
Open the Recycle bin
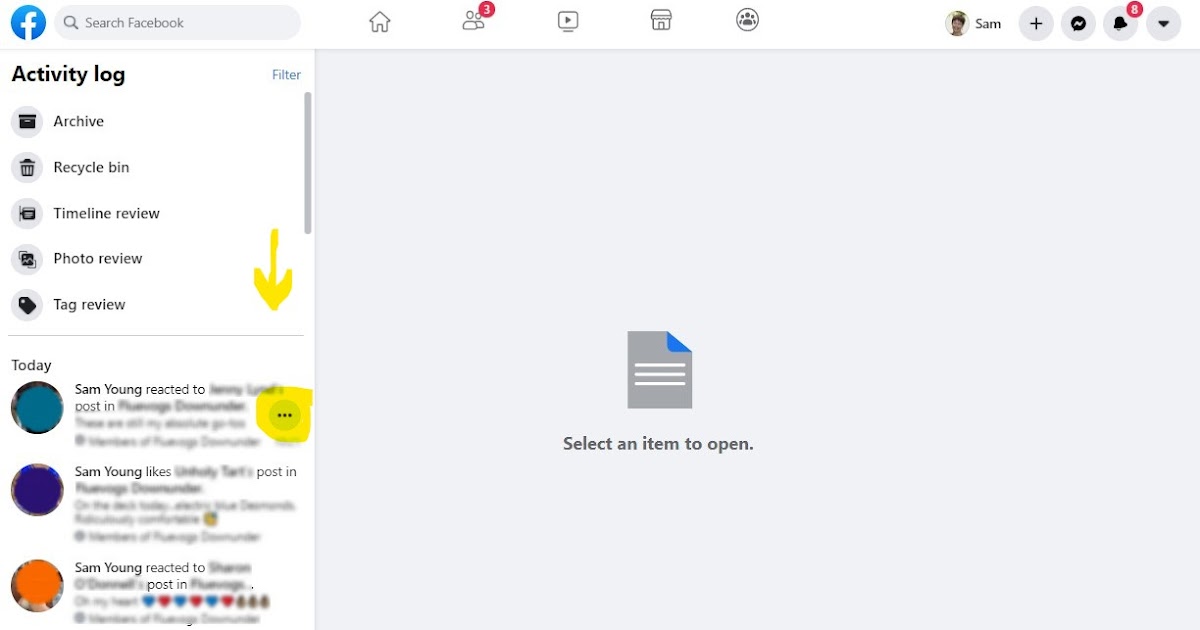pos(91,167)
